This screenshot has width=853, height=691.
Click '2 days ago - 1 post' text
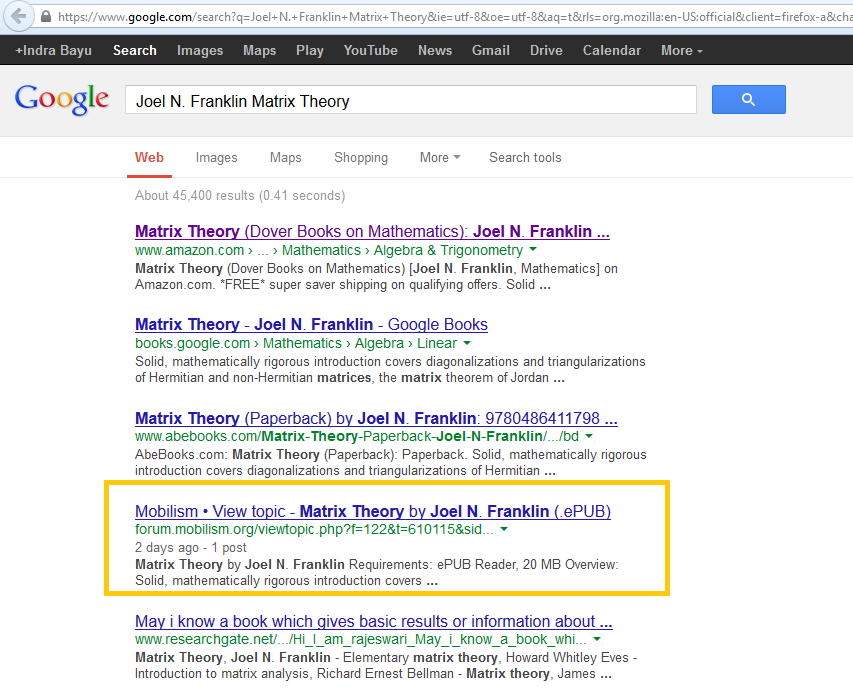click(190, 547)
